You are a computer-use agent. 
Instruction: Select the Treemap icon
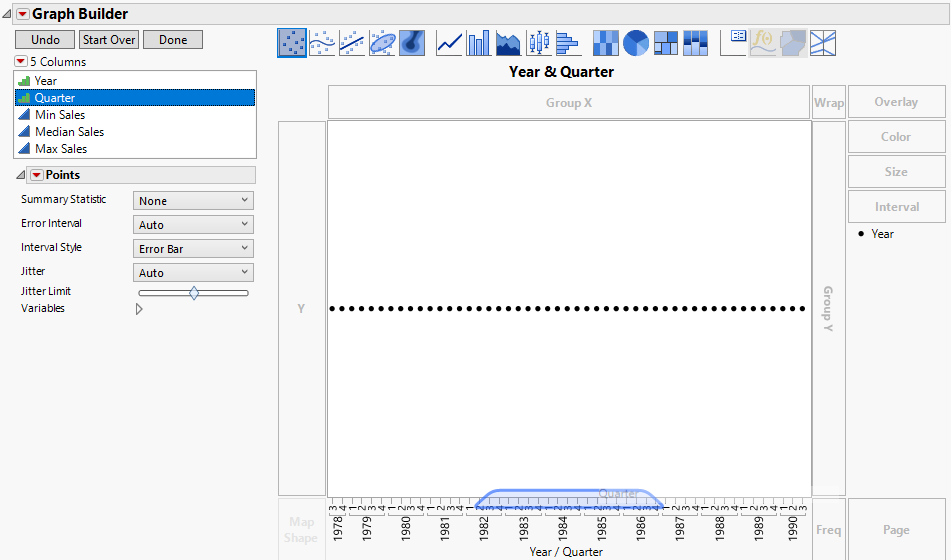tap(666, 43)
